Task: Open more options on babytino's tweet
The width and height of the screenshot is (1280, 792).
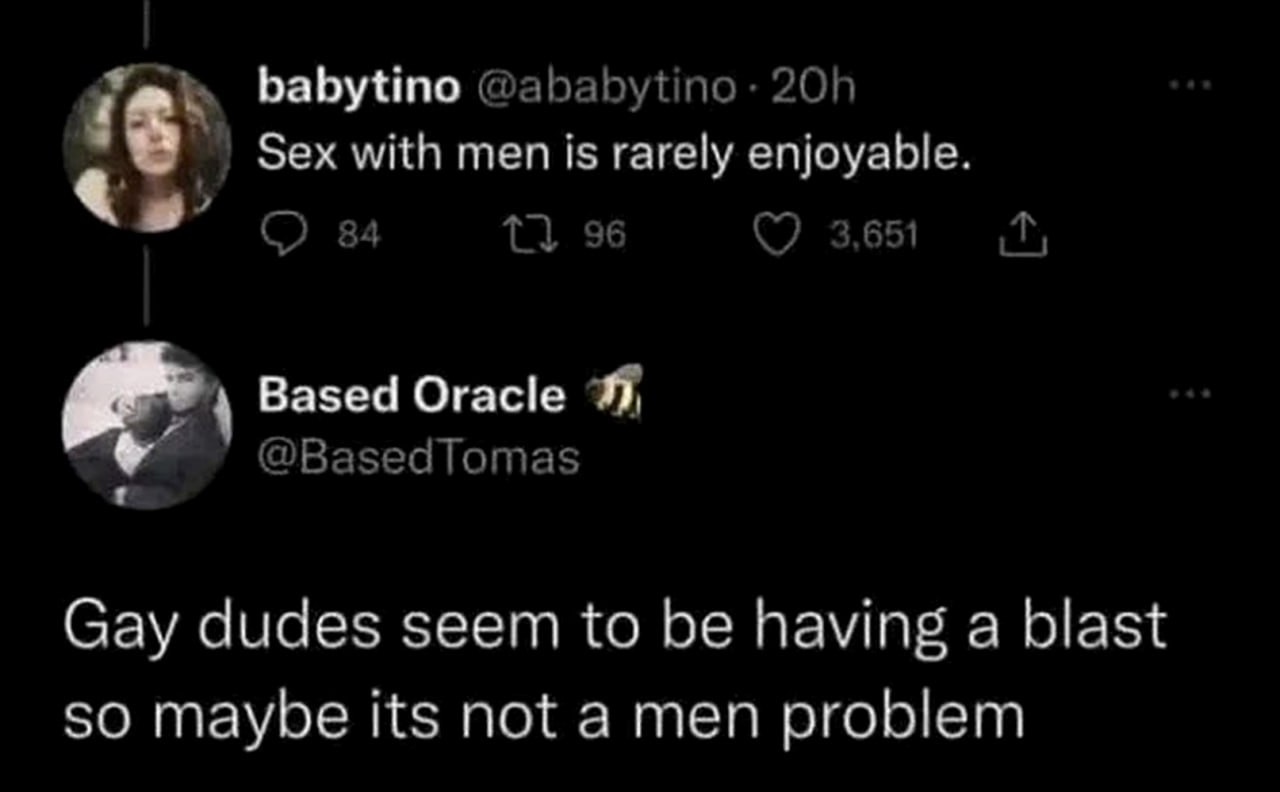Action: pyautogui.click(x=1191, y=86)
